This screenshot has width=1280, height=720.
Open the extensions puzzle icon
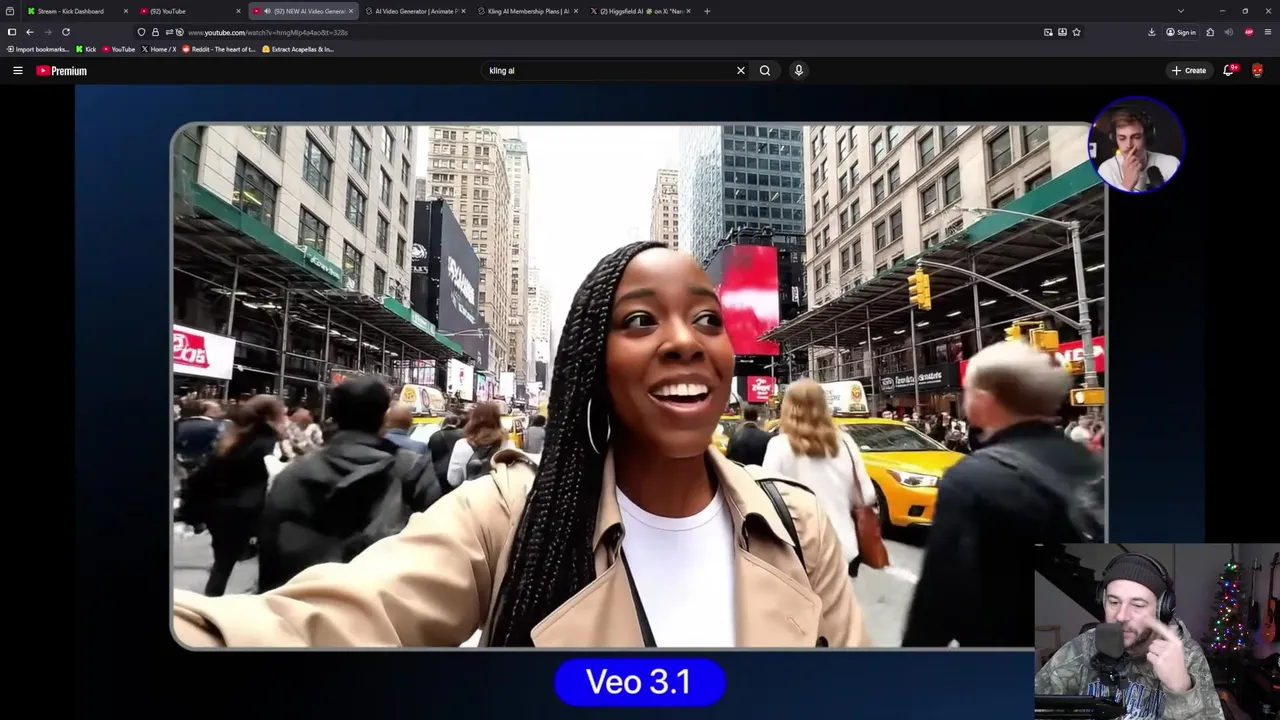1210,32
